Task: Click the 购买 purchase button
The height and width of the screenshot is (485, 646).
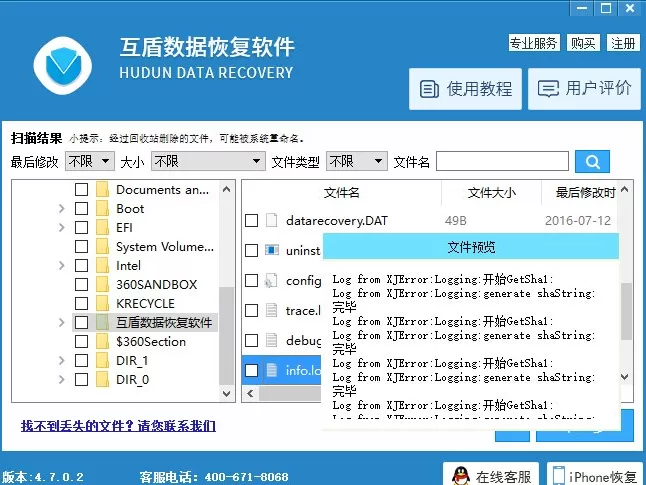Action: pyautogui.click(x=583, y=43)
